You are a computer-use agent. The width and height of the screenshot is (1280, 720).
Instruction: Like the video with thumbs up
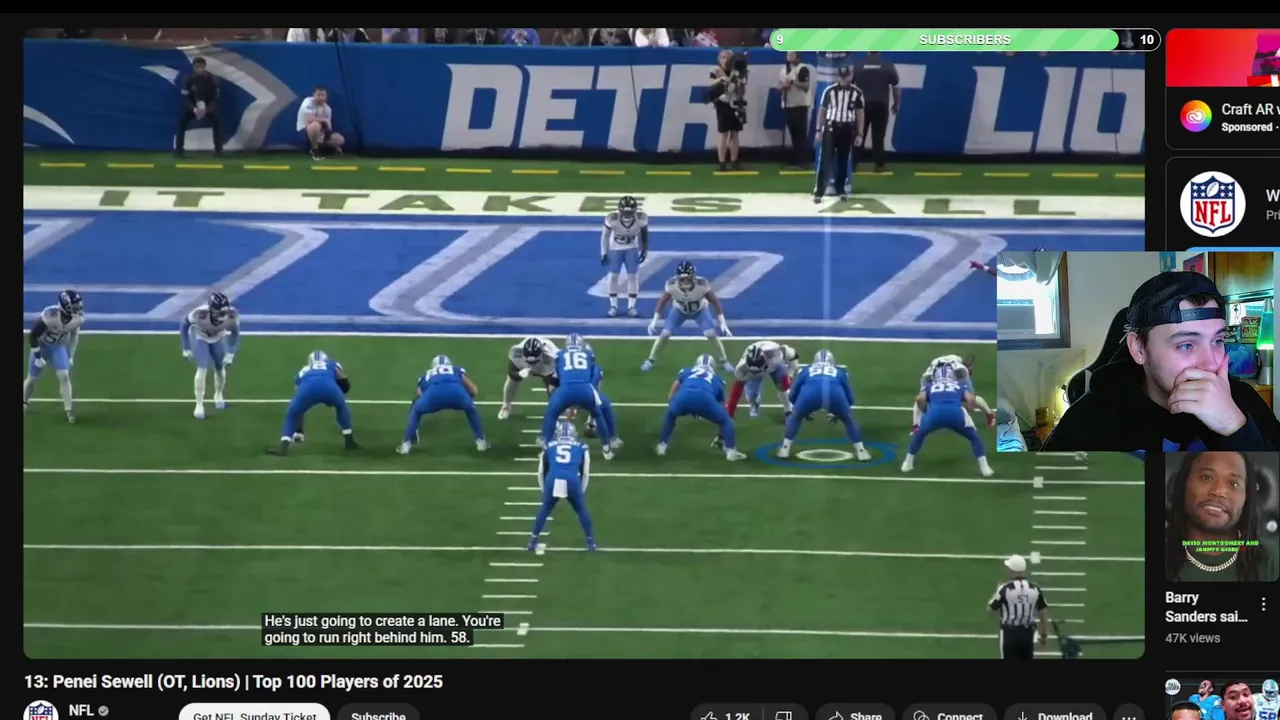[x=727, y=714]
